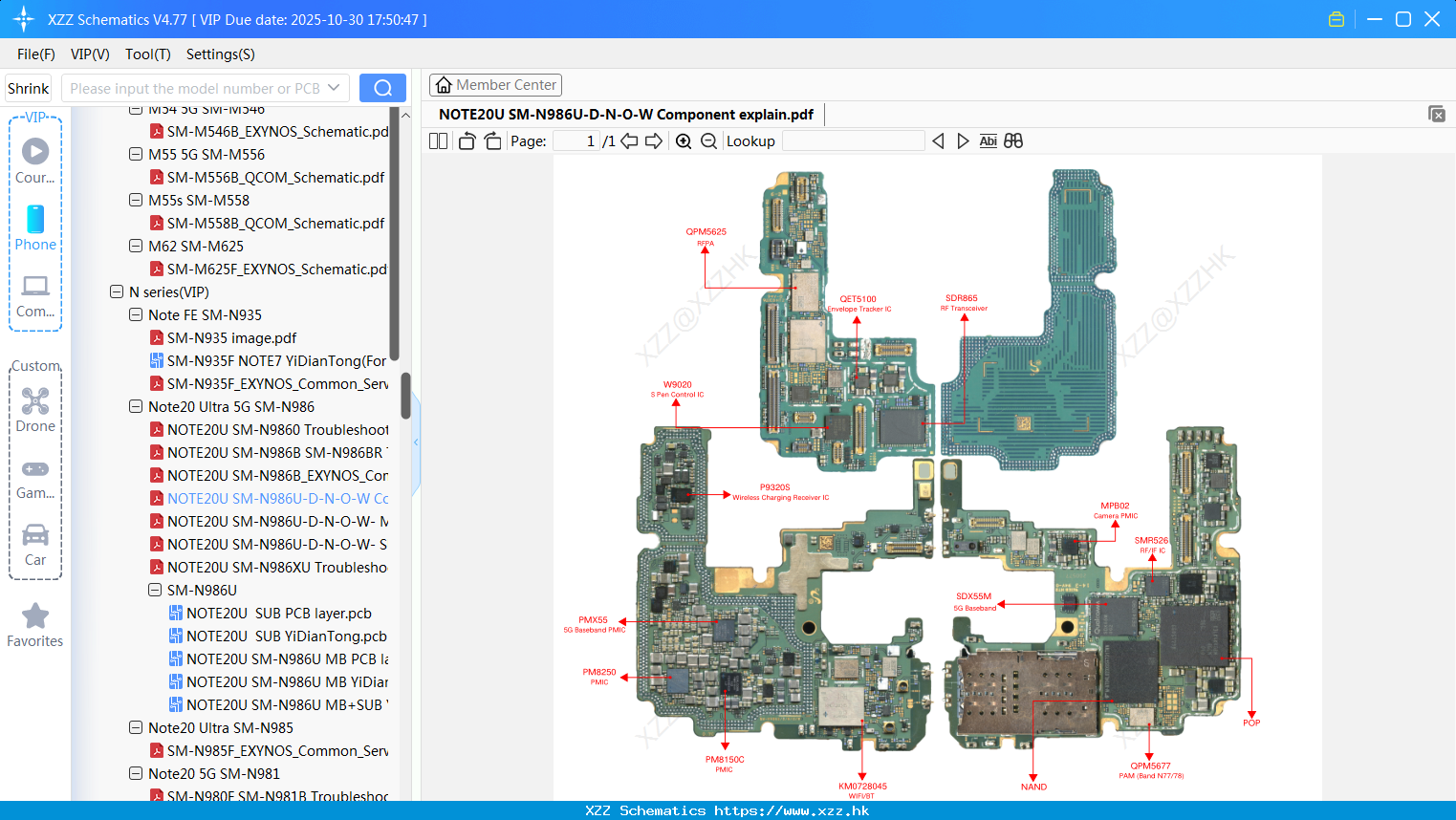Rotate page counterclockwise
Image resolution: width=1456 pixels, height=820 pixels.
(x=467, y=140)
